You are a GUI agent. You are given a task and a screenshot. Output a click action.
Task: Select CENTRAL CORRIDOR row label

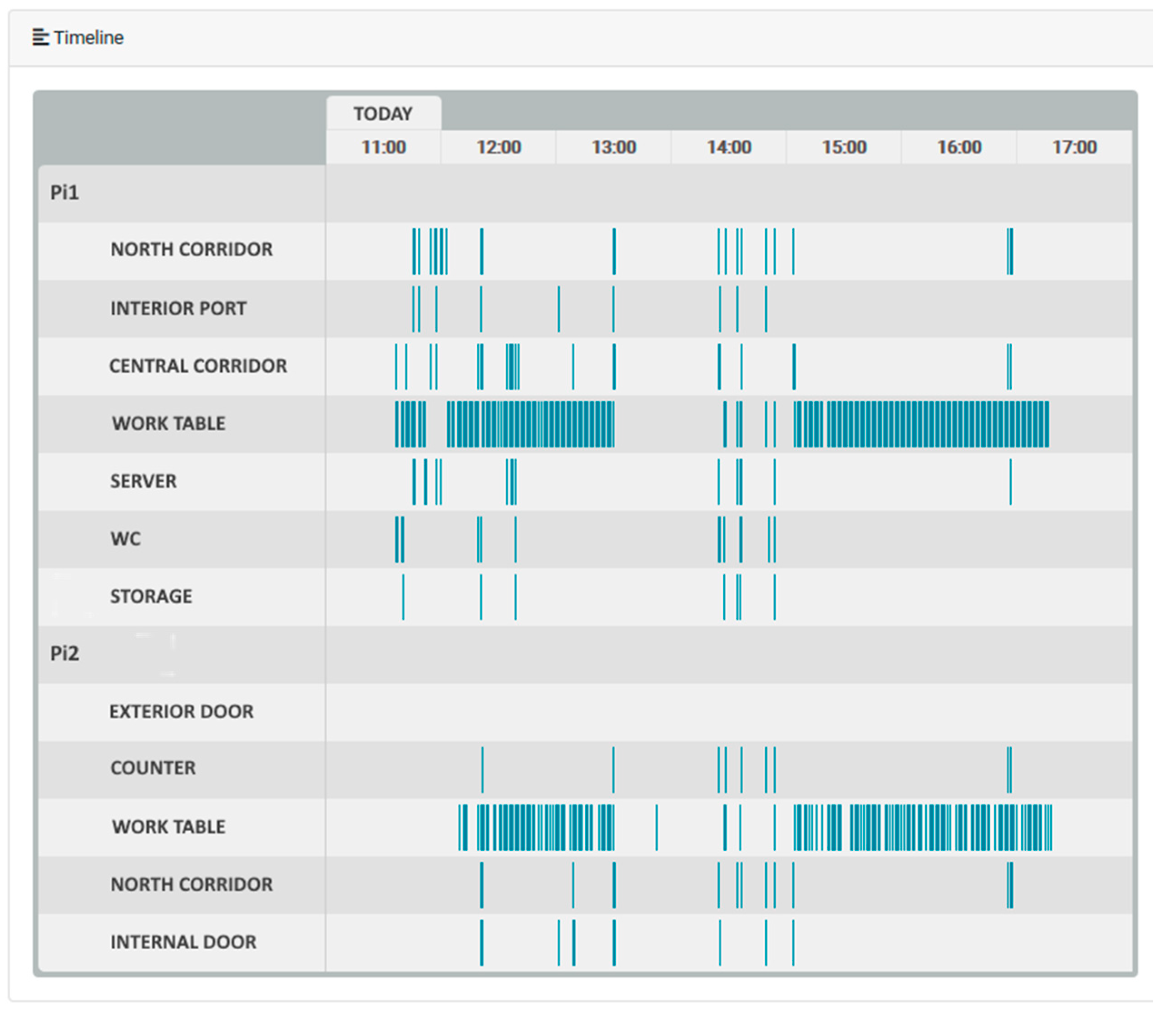[198, 366]
